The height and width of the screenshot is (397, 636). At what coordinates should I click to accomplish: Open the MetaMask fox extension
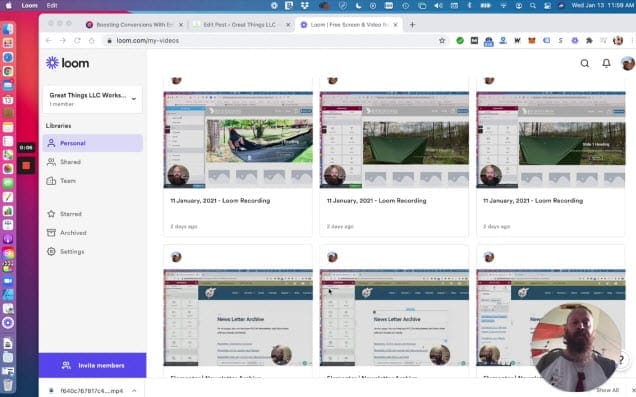click(532, 41)
